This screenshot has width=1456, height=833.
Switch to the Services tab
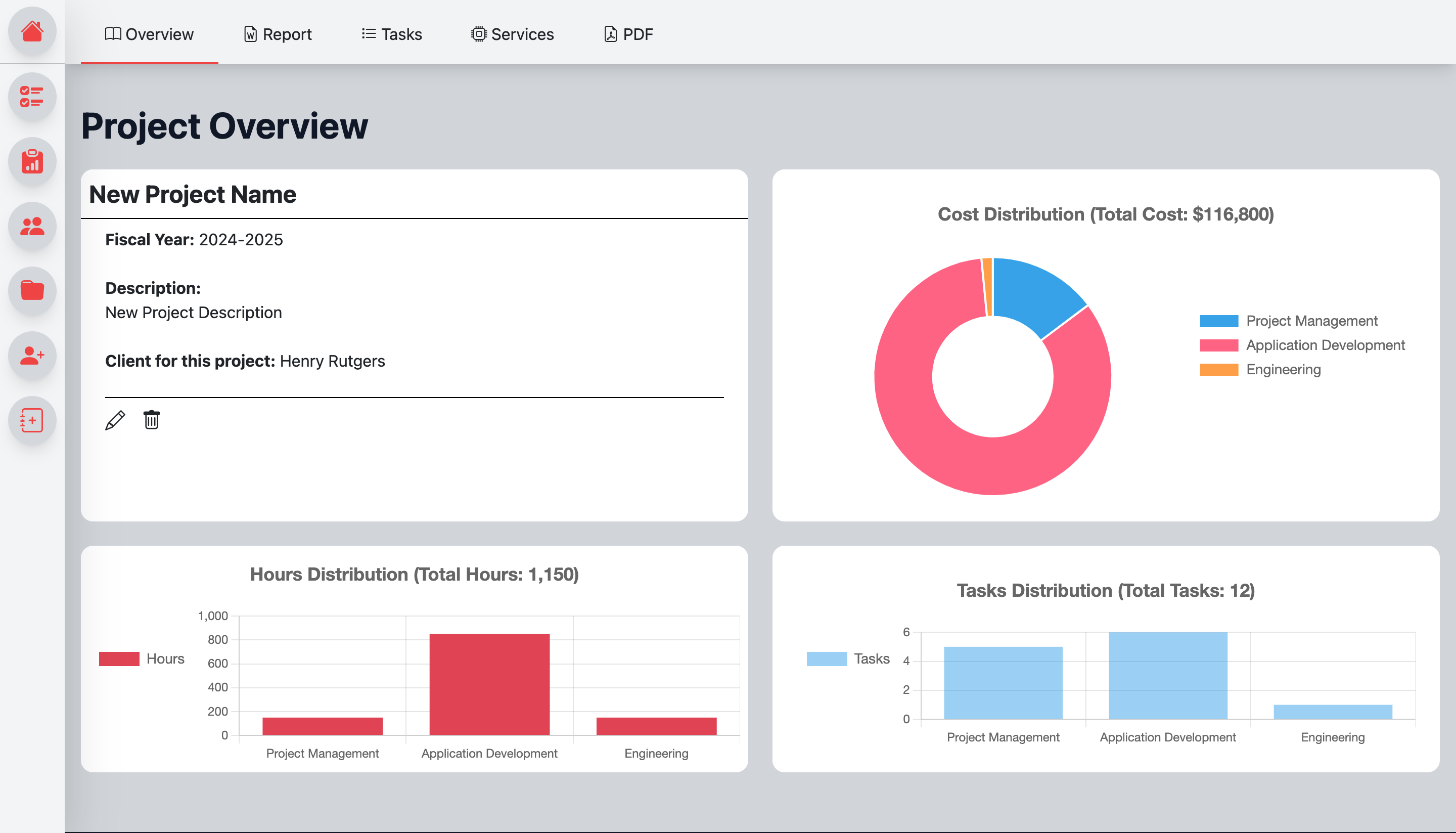[x=513, y=34]
